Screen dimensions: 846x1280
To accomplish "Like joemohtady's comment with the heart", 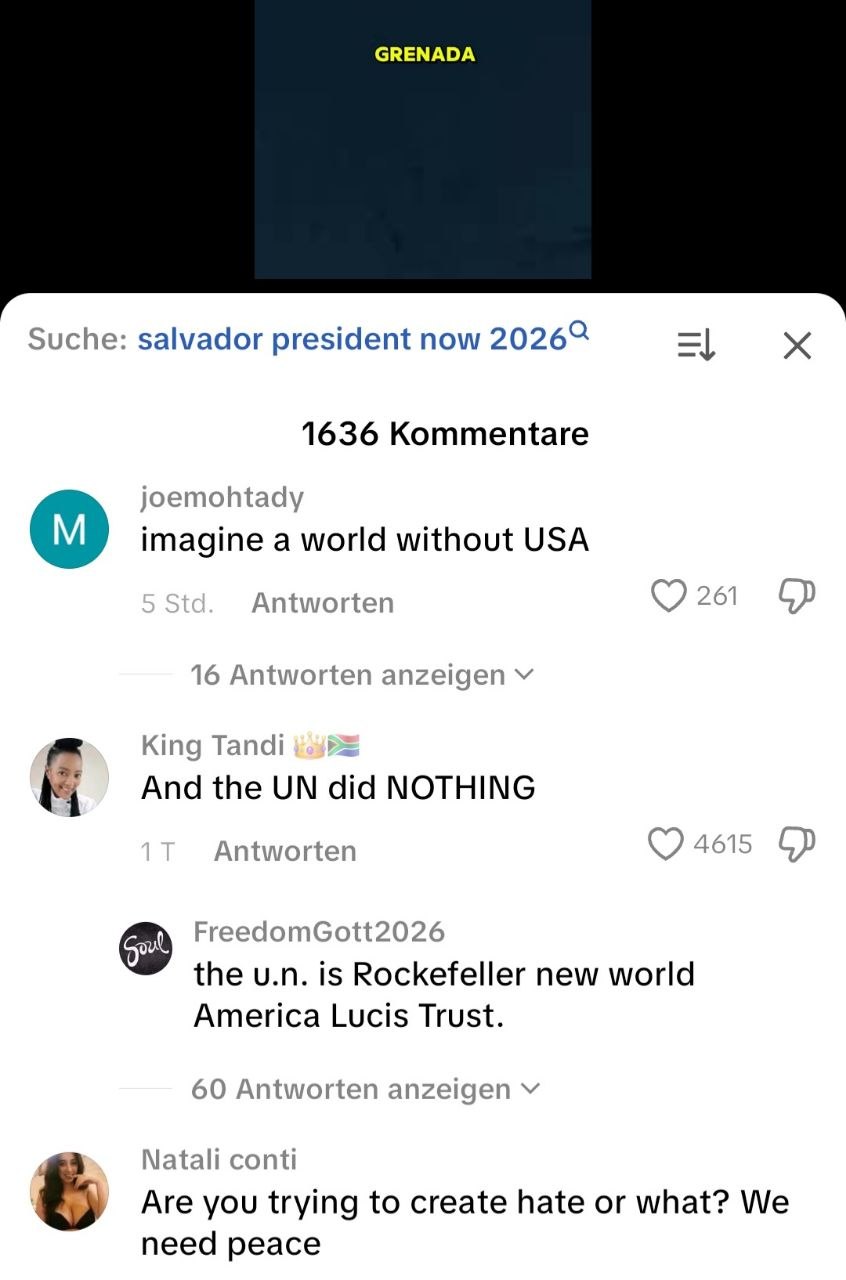I will click(x=666, y=596).
